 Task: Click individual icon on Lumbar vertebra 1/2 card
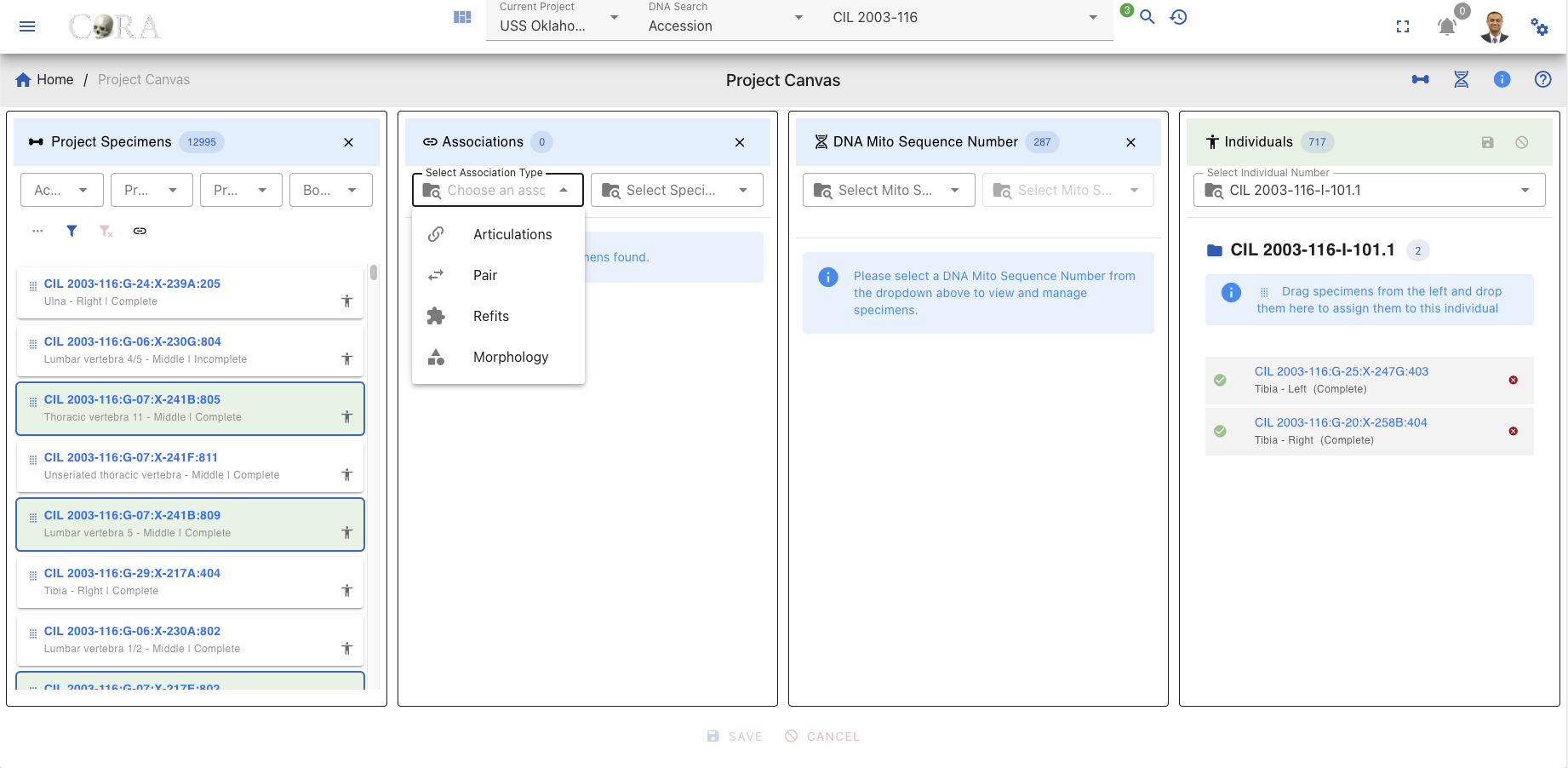[x=346, y=648]
